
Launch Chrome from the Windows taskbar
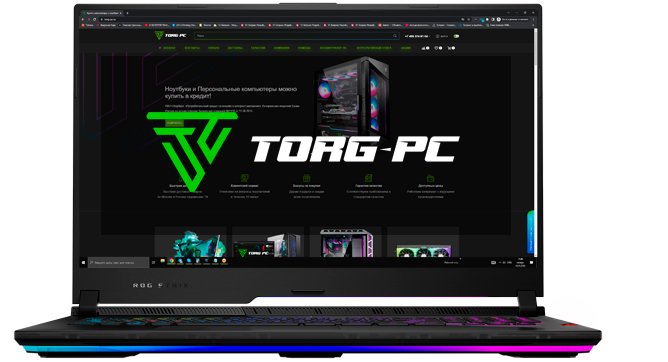[x=171, y=261]
